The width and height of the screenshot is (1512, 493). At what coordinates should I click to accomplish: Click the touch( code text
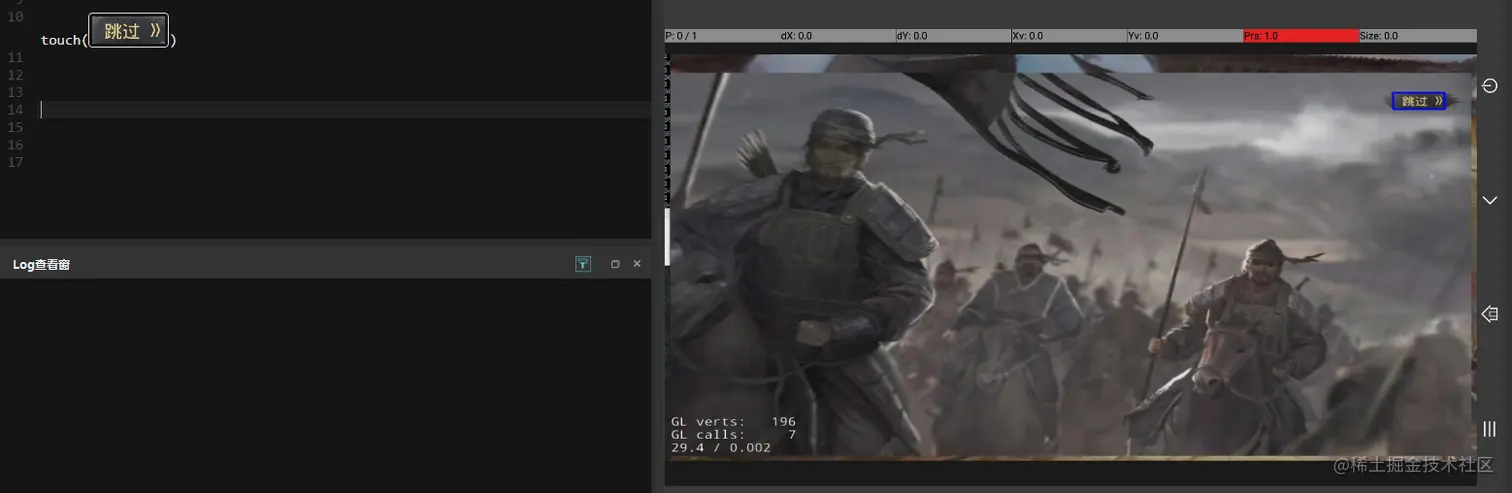click(x=62, y=40)
